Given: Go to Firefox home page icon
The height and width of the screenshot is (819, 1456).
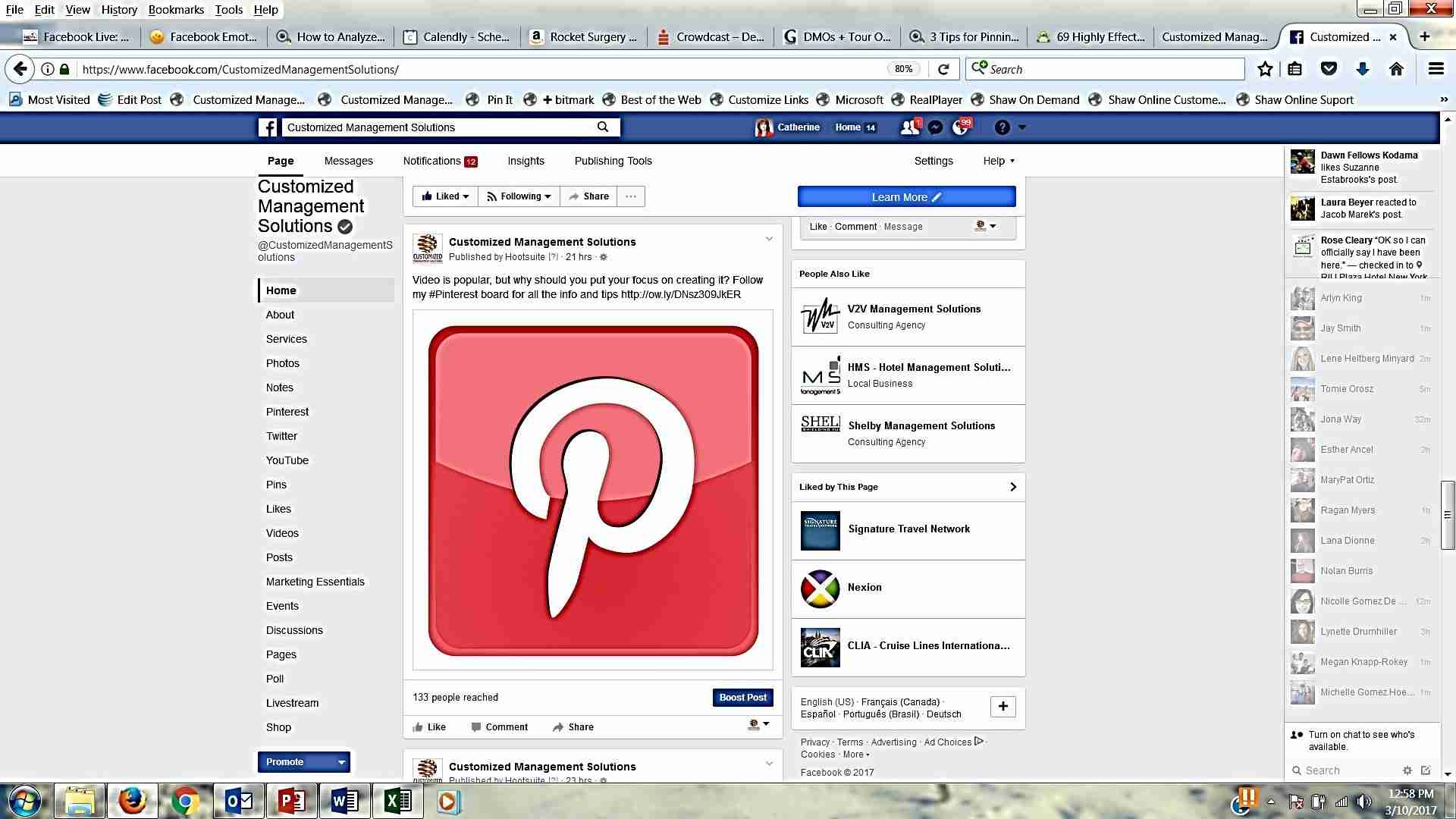Looking at the screenshot, I should tap(1396, 69).
